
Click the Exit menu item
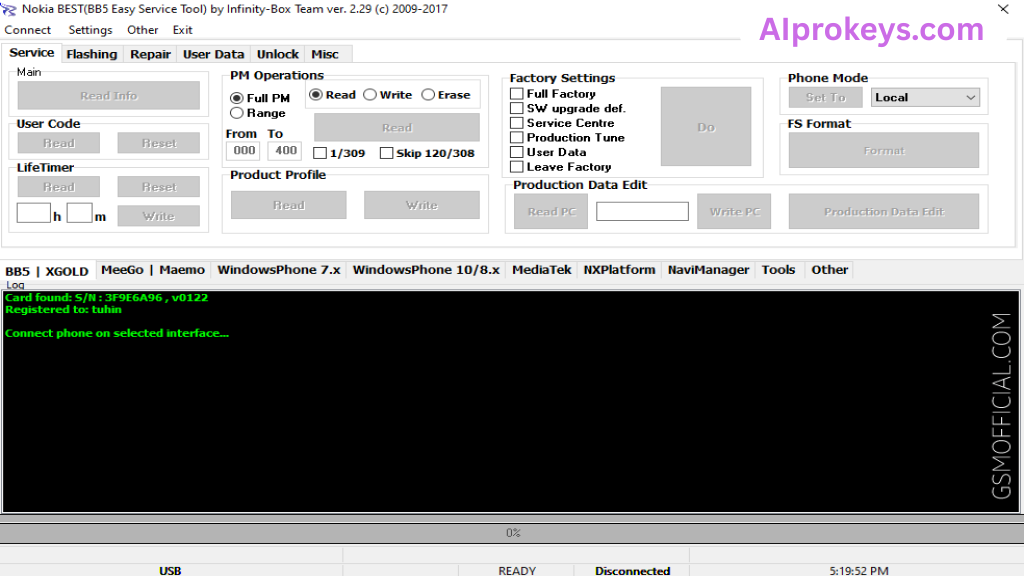(x=182, y=30)
